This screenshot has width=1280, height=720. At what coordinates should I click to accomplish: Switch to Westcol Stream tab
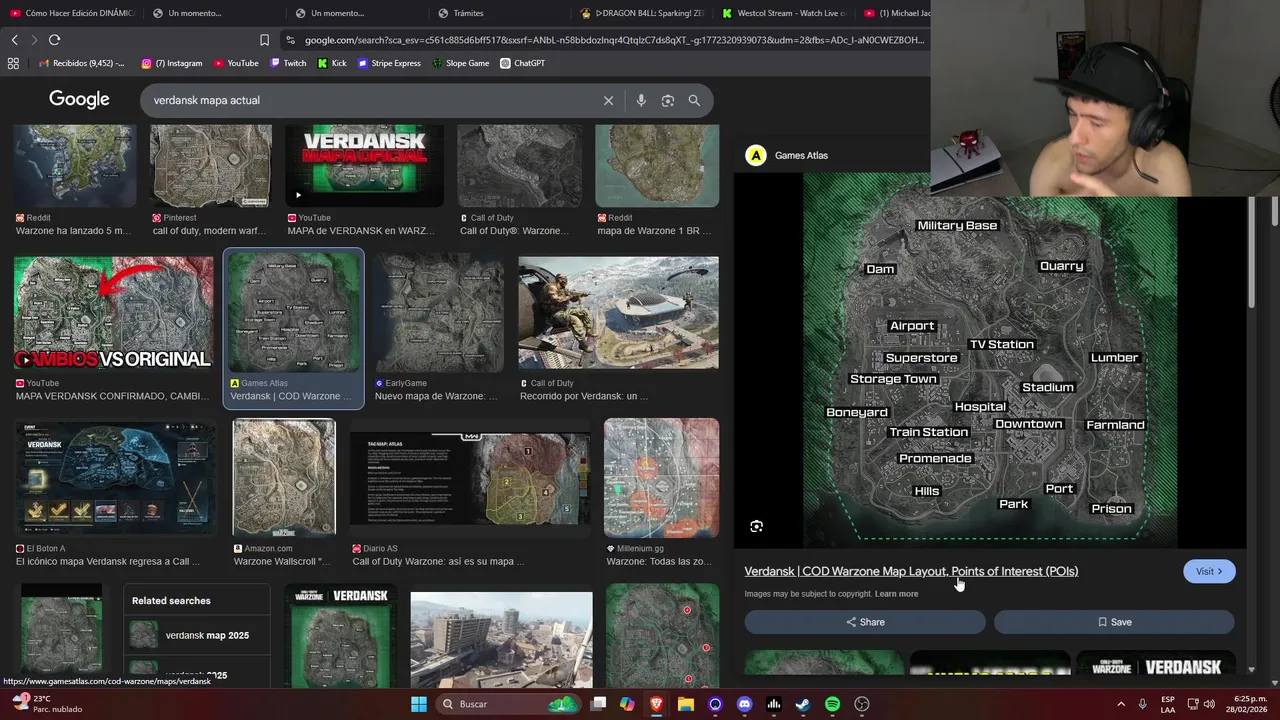pos(785,13)
